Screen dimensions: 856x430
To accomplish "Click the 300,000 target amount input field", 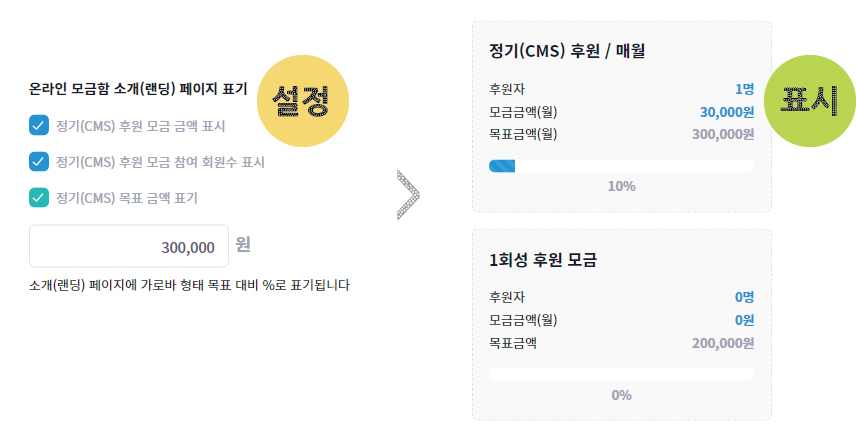I will coord(129,246).
